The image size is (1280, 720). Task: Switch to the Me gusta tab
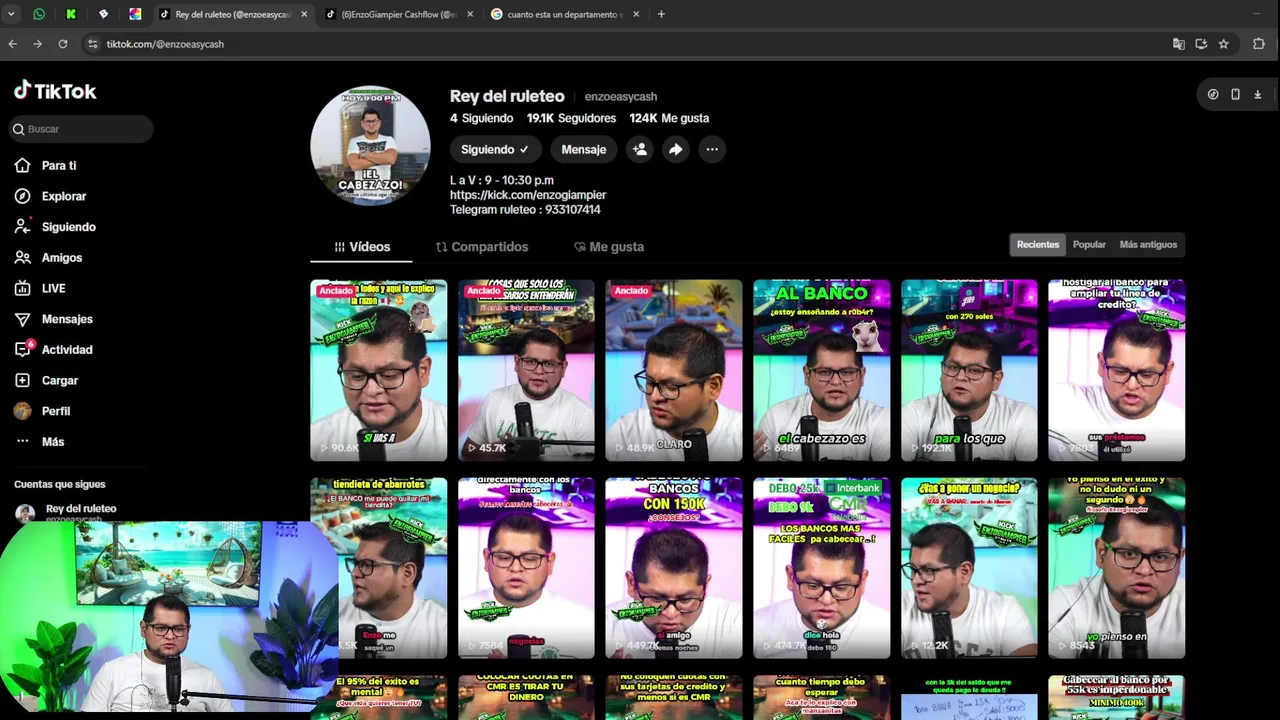(609, 247)
